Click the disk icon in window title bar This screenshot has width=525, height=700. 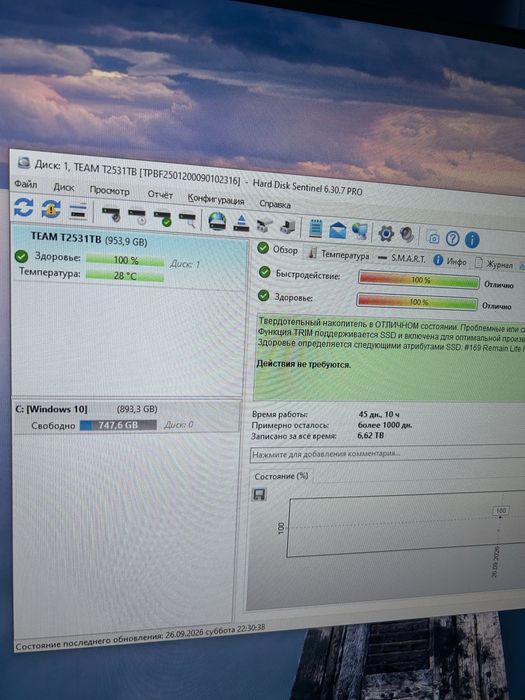[x=24, y=163]
